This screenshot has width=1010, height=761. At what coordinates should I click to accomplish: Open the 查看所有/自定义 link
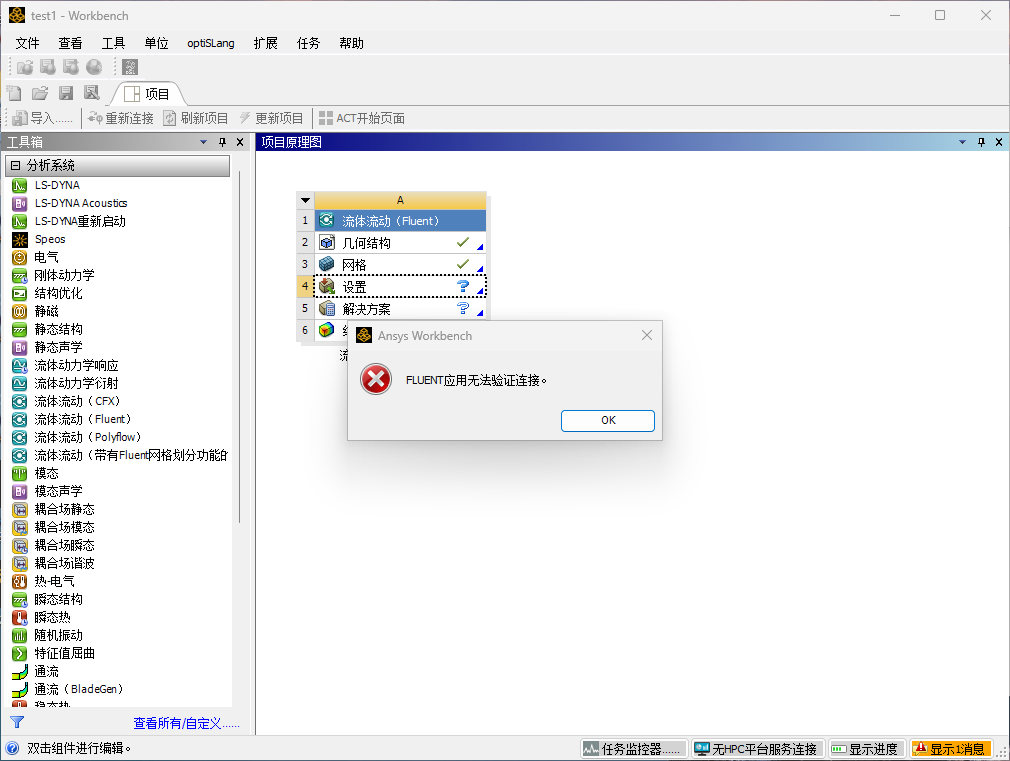(187, 724)
